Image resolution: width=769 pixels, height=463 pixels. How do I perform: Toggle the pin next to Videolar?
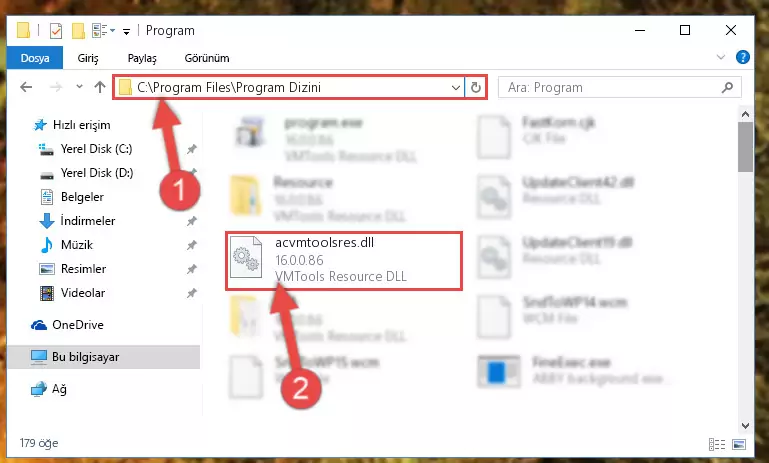click(x=191, y=293)
